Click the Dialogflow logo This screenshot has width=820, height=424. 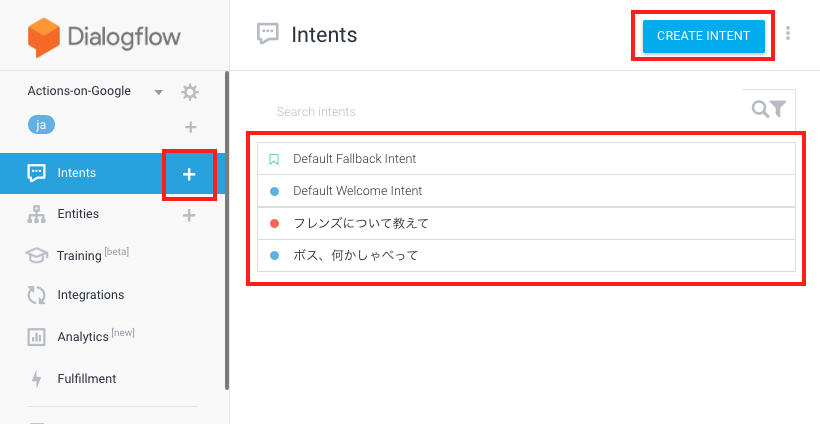(104, 38)
